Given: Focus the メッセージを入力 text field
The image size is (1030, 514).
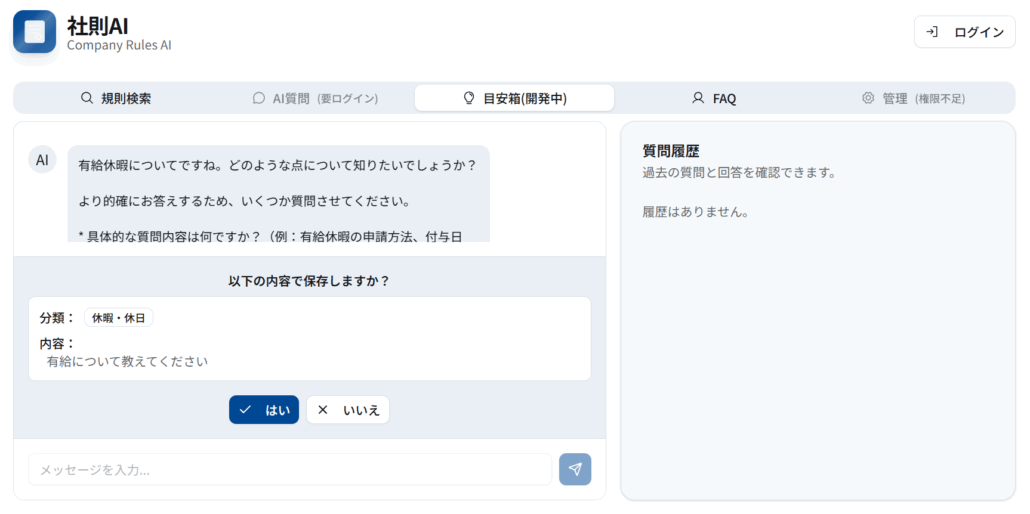Looking at the screenshot, I should [x=289, y=469].
